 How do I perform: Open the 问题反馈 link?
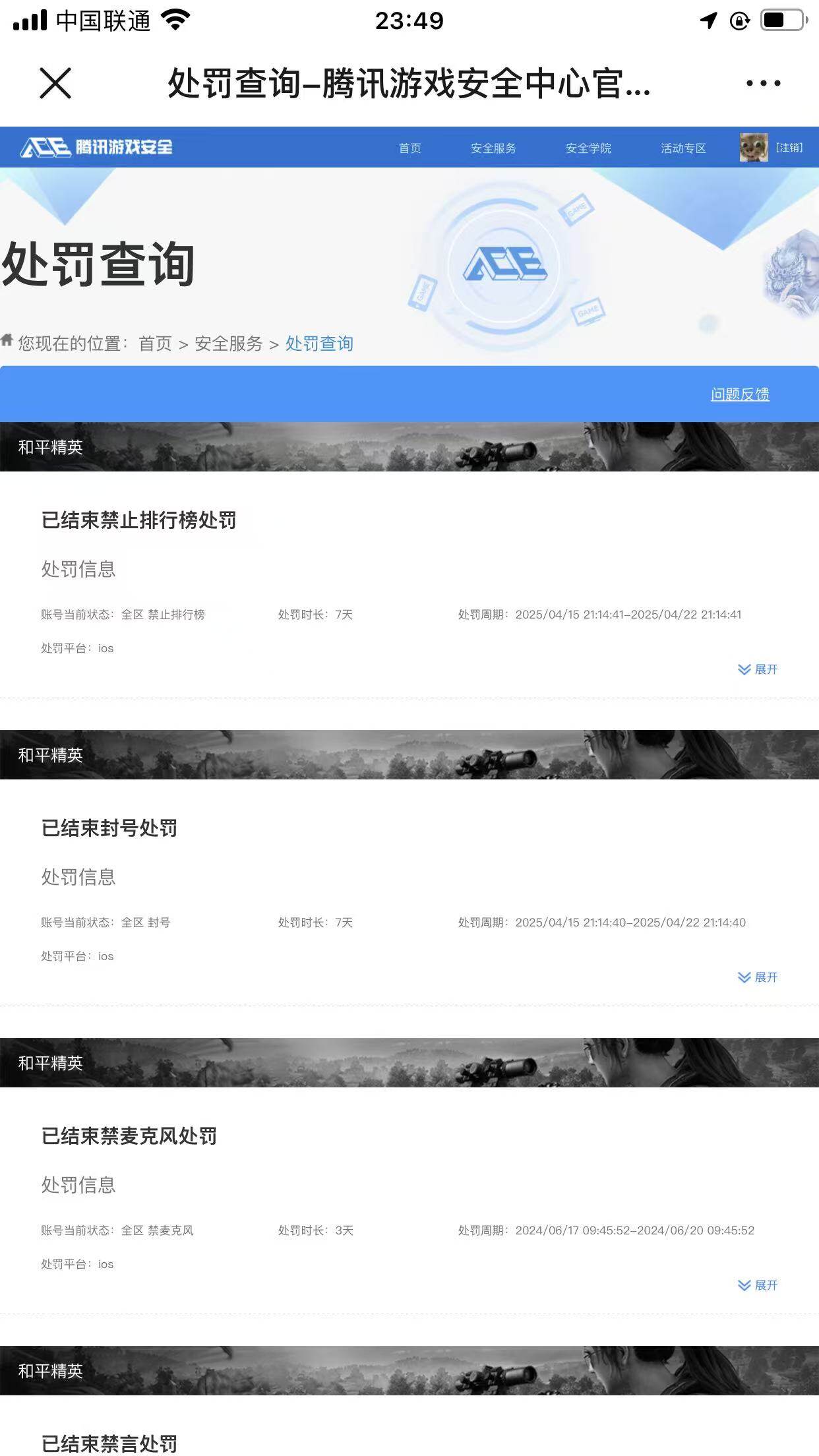[x=740, y=394]
